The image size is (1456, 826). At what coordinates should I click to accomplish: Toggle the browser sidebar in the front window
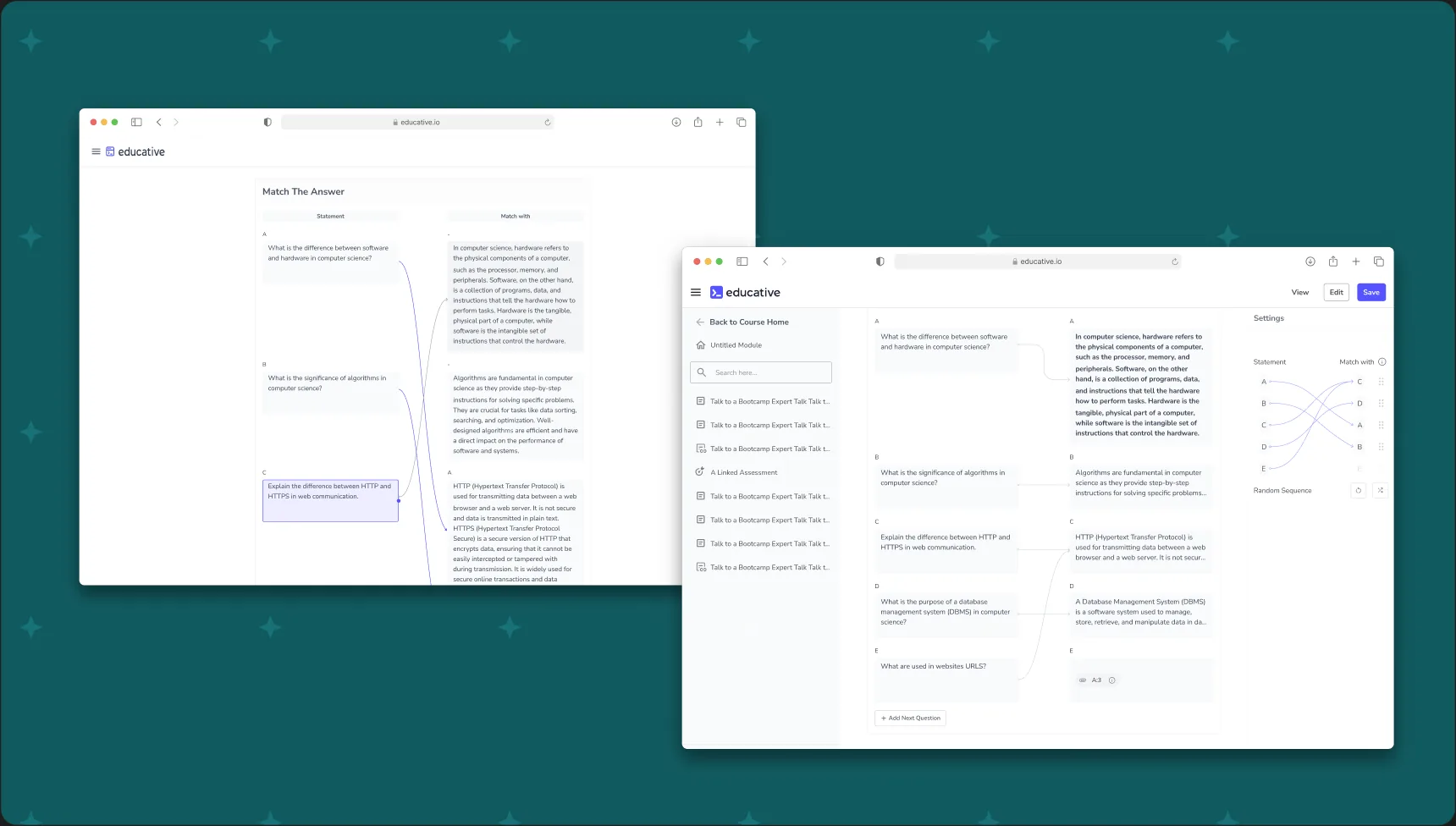(742, 262)
